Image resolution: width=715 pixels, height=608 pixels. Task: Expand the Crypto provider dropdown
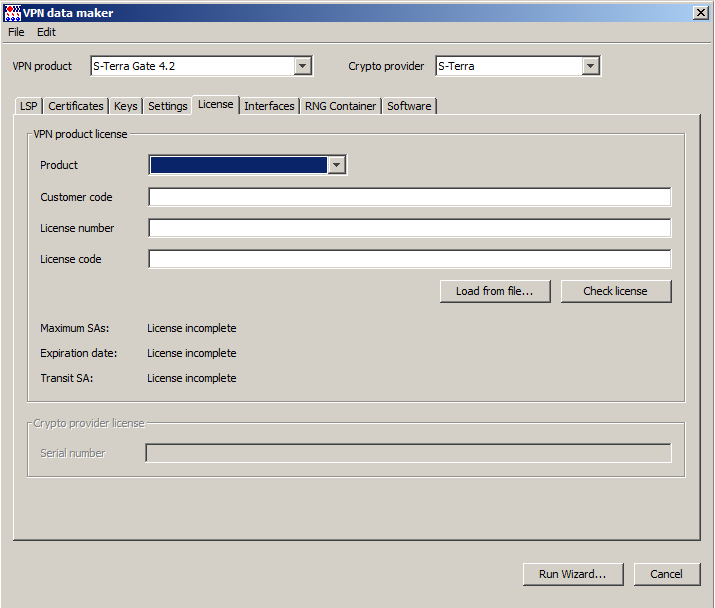click(x=590, y=66)
